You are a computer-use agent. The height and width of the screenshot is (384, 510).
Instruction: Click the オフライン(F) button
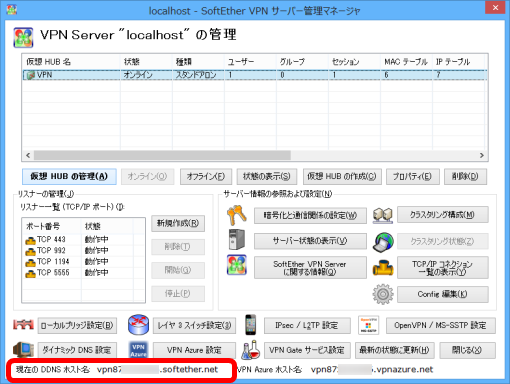[206, 176]
